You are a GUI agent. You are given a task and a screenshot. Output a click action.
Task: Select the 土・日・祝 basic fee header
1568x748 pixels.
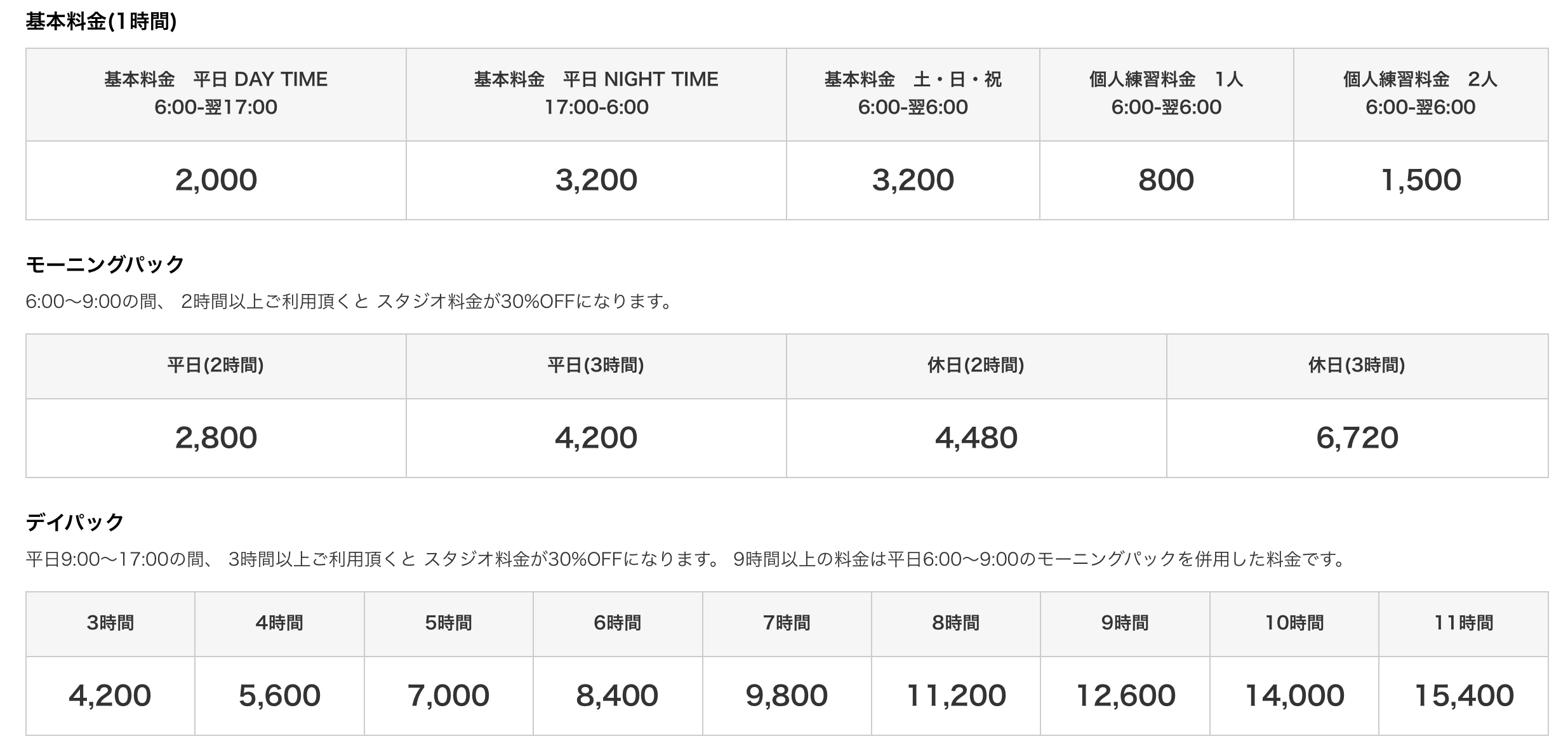913,94
